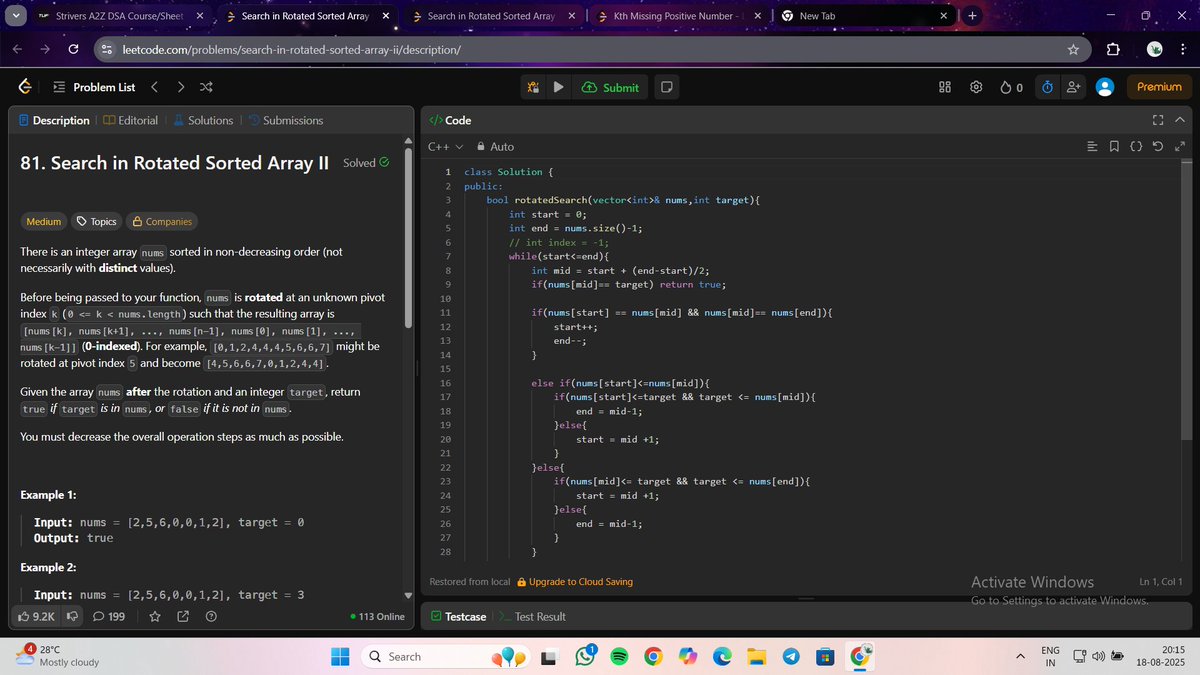1200x675 pixels.
Task: Open Telegram from taskbar
Action: (790, 656)
